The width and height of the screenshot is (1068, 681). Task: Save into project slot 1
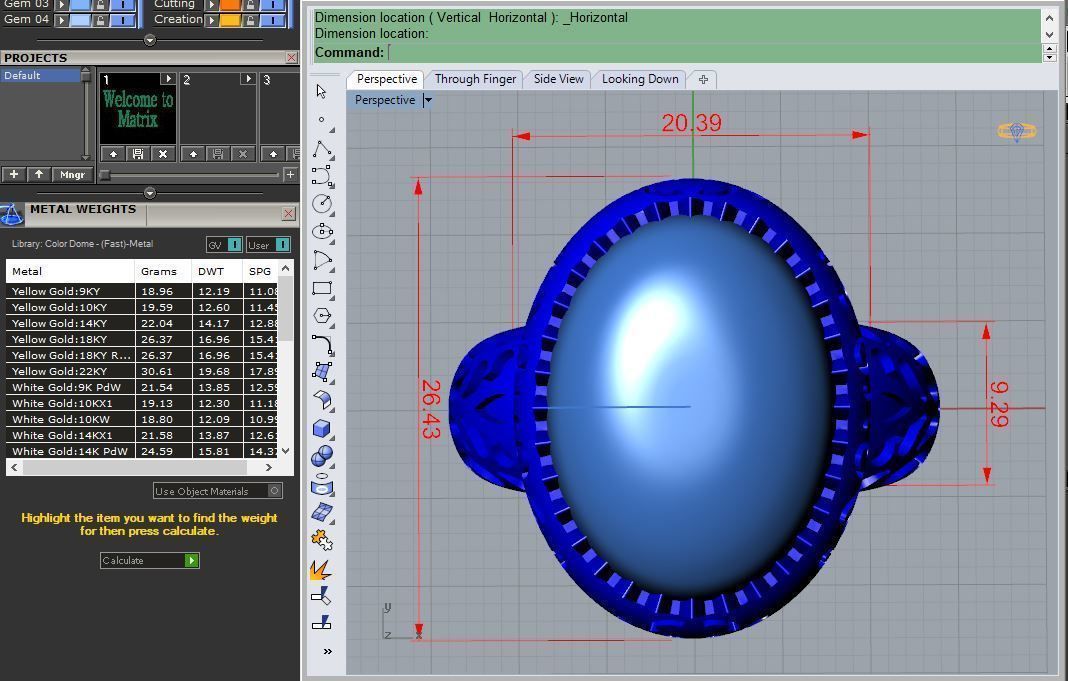point(138,154)
